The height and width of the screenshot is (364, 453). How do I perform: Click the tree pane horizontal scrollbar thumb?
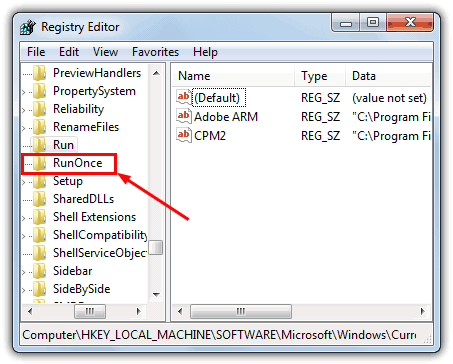click(90, 311)
